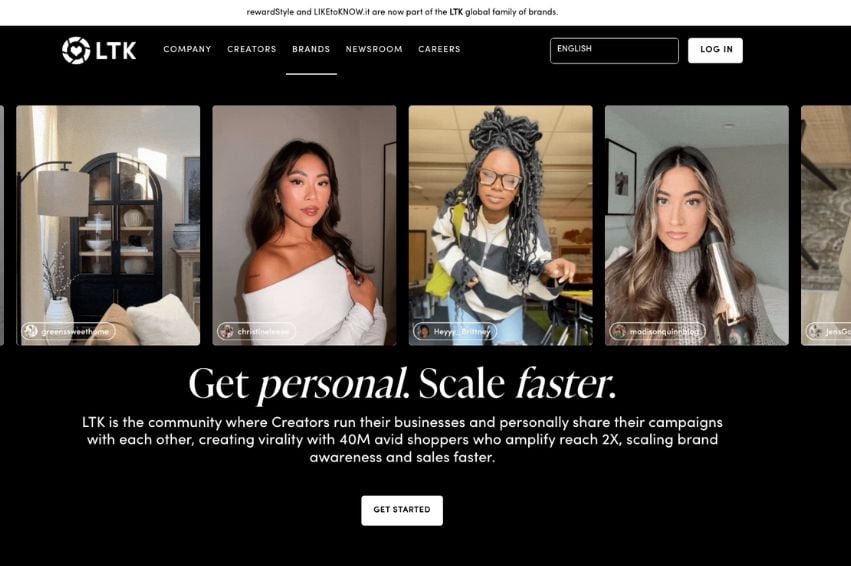Image resolution: width=851 pixels, height=566 pixels.
Task: Click madisonquinnblog profile avatar icon
Action: 619,331
